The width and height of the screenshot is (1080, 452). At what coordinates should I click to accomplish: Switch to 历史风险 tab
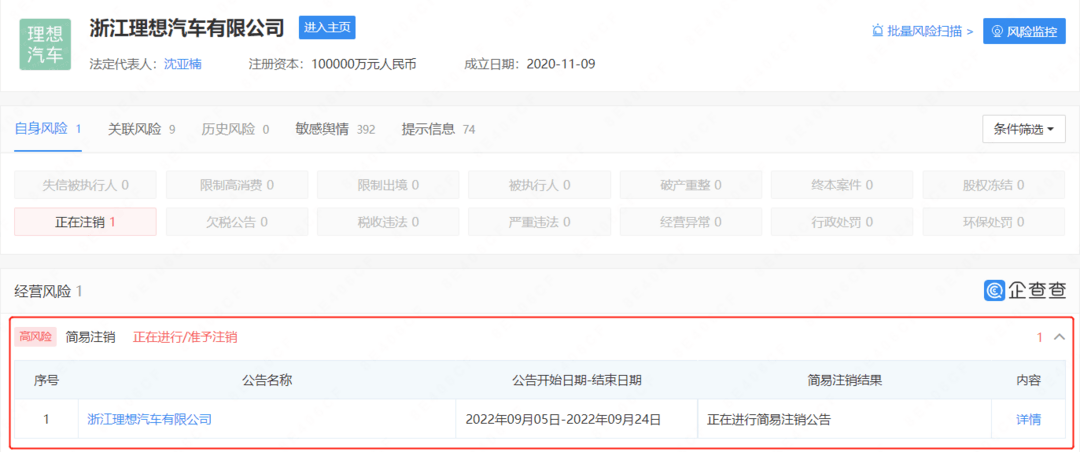point(235,129)
